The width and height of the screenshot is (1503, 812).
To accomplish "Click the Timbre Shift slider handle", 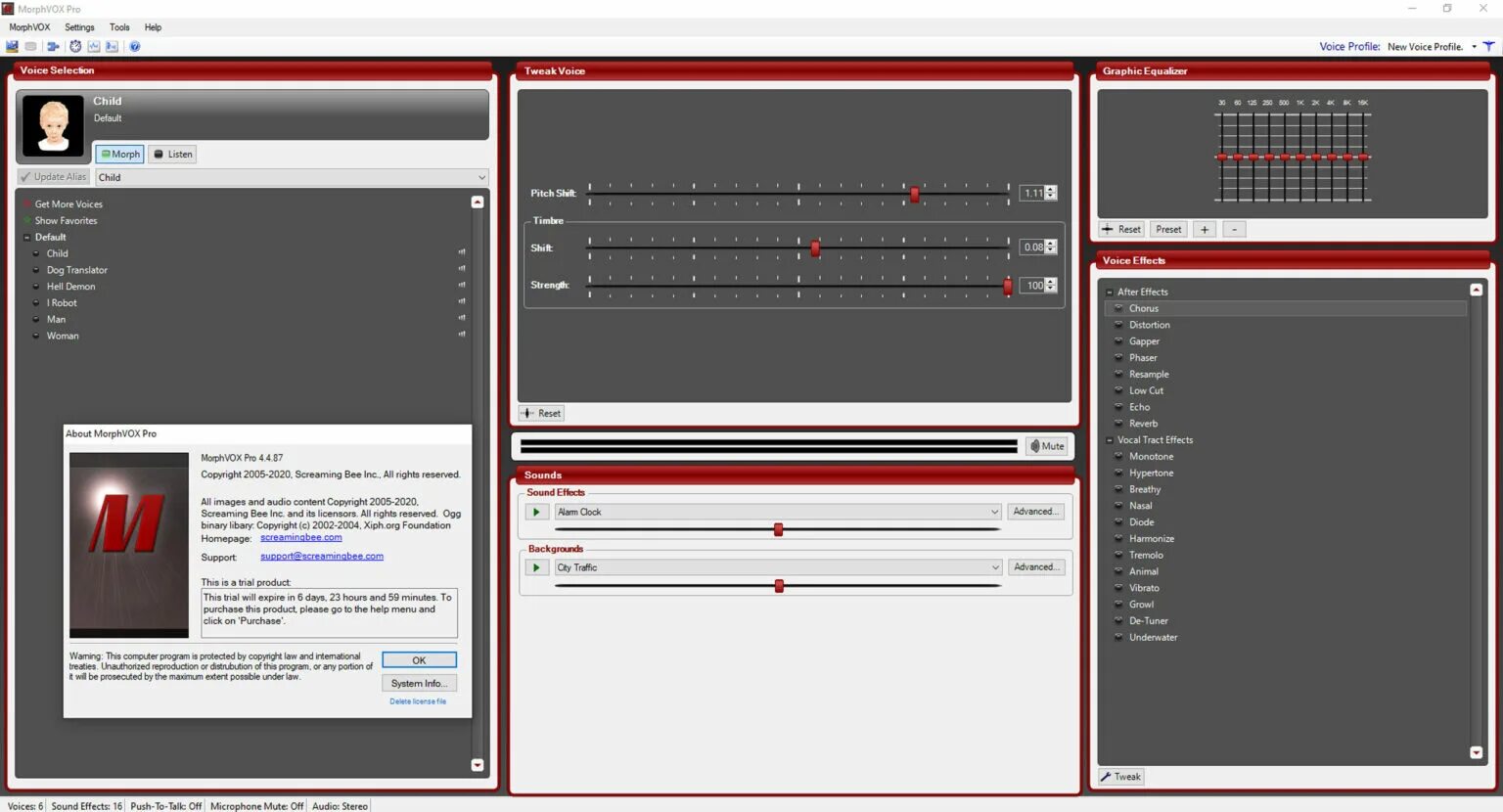I will pyautogui.click(x=814, y=248).
